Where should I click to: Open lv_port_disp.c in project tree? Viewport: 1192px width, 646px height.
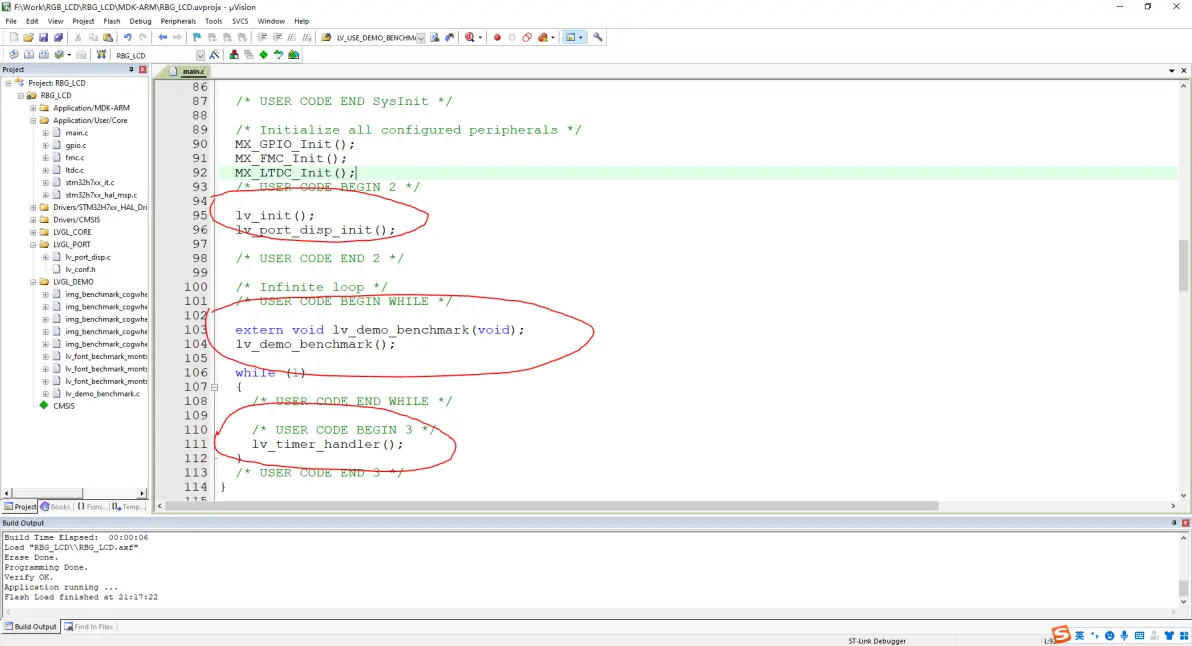[88, 257]
